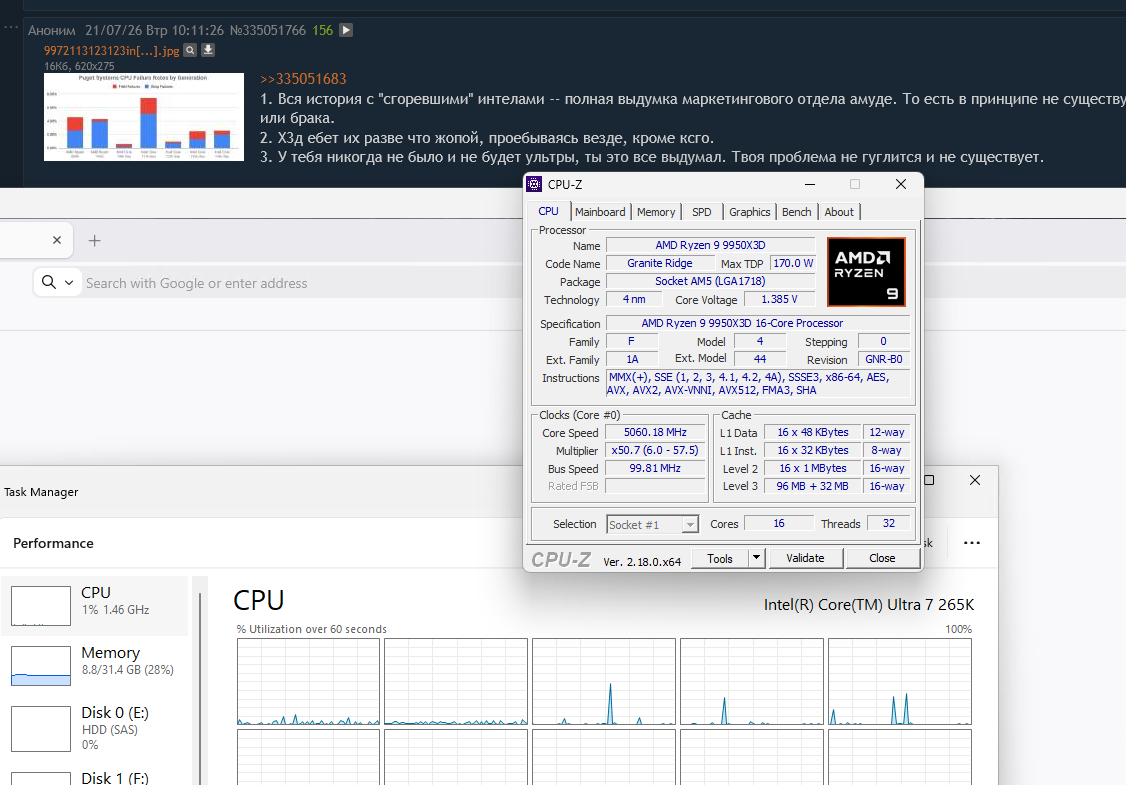Expand the search engine dropdown chevron
The height and width of the screenshot is (785, 1126).
click(x=69, y=283)
